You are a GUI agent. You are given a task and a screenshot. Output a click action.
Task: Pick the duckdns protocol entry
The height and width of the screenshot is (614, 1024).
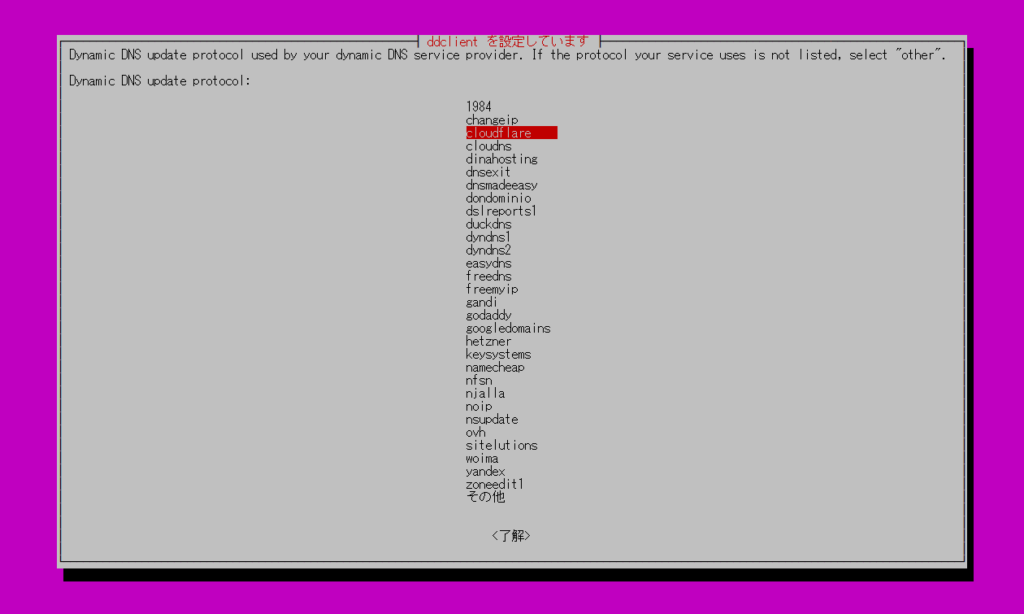tap(488, 224)
